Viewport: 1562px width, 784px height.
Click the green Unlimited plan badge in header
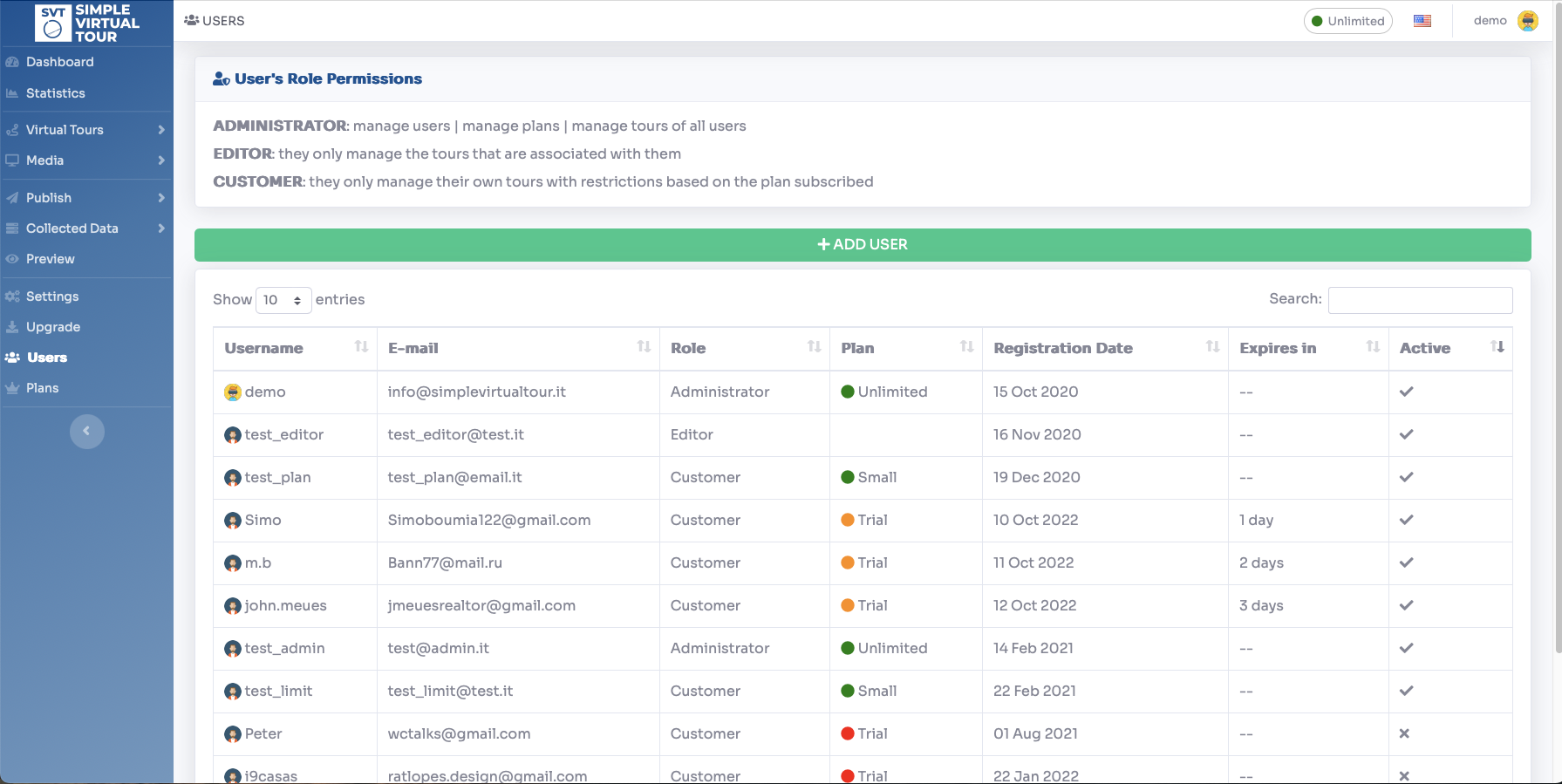click(x=1347, y=21)
